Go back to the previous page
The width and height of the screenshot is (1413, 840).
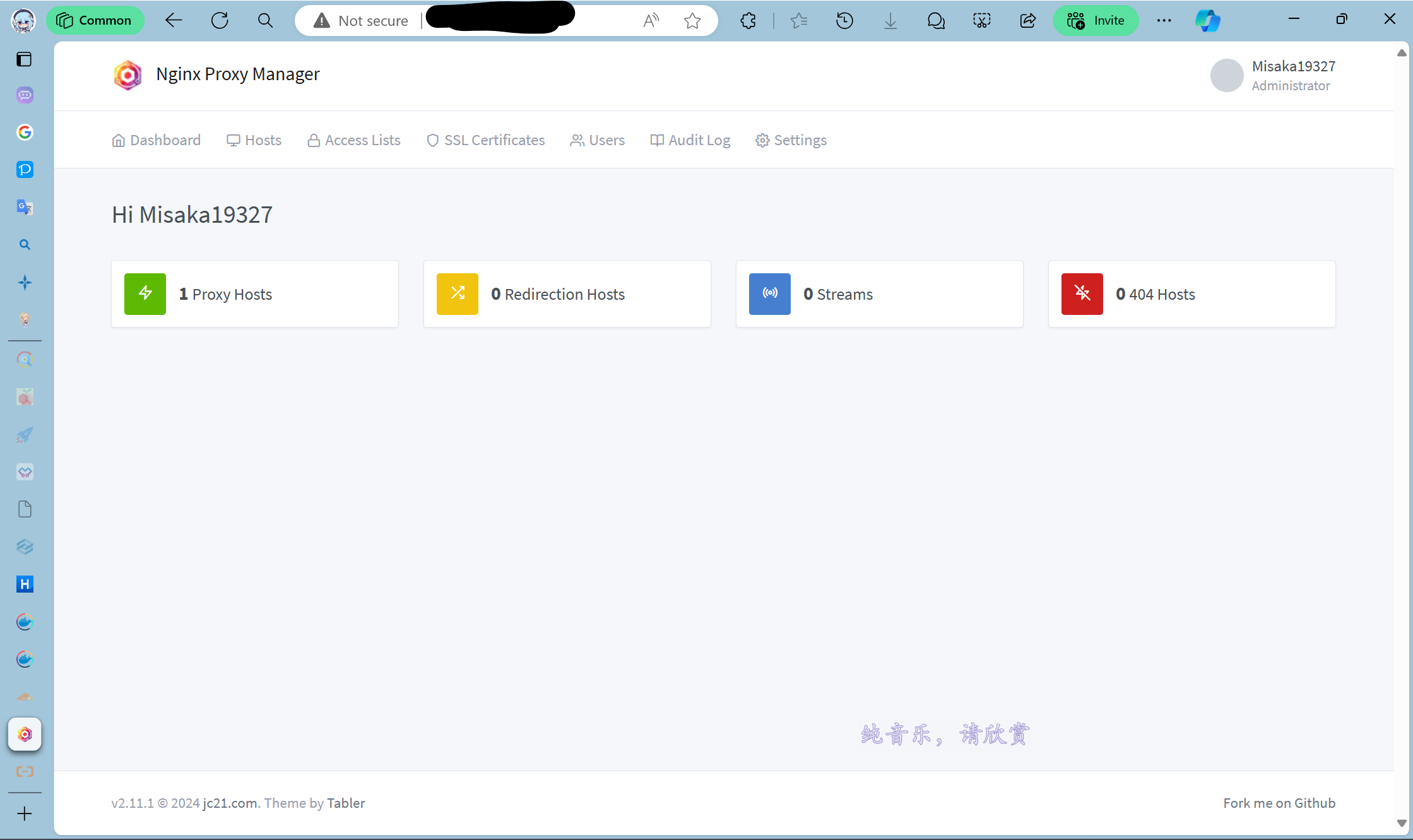(174, 21)
